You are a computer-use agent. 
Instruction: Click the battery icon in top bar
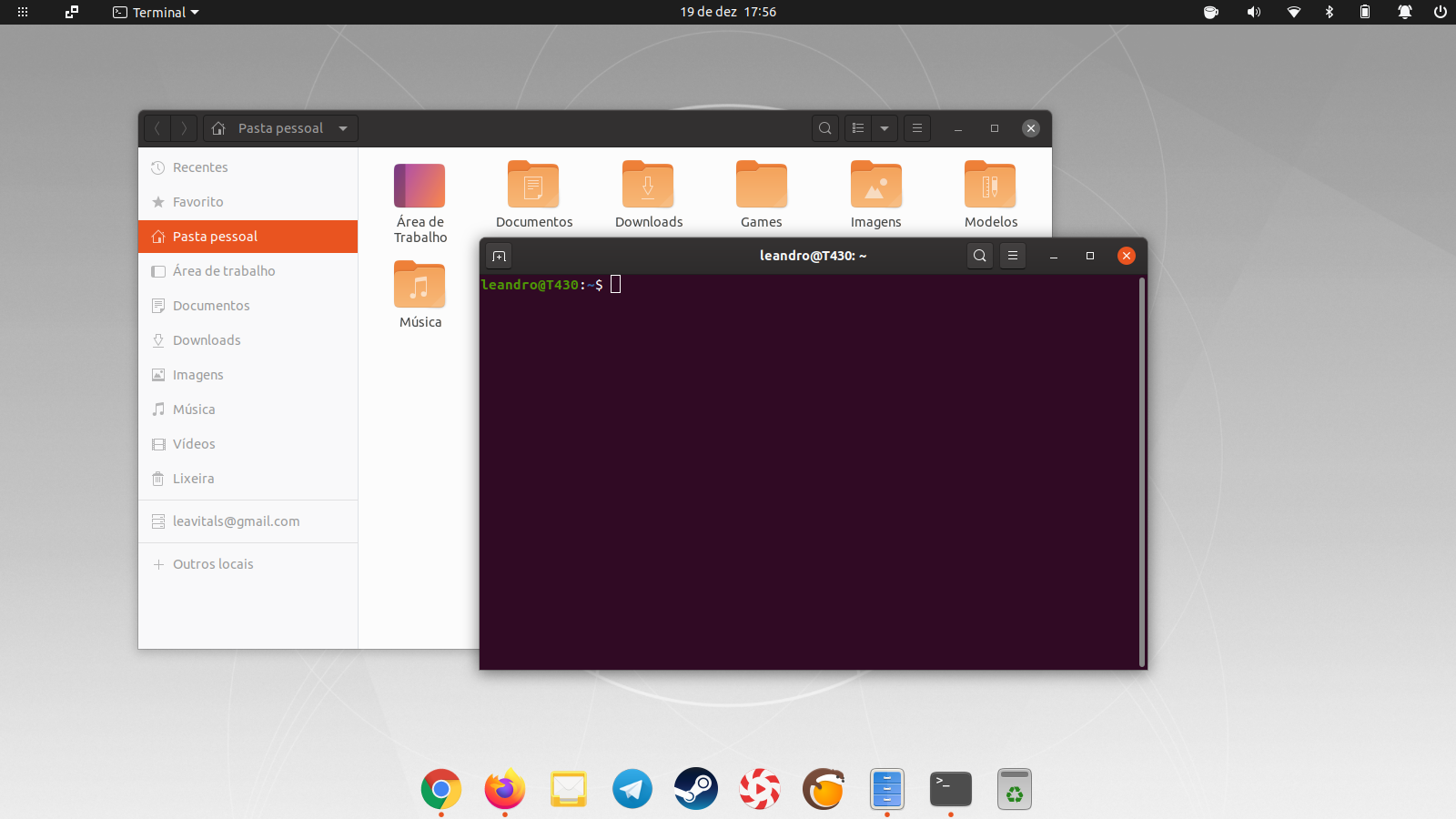(1365, 12)
